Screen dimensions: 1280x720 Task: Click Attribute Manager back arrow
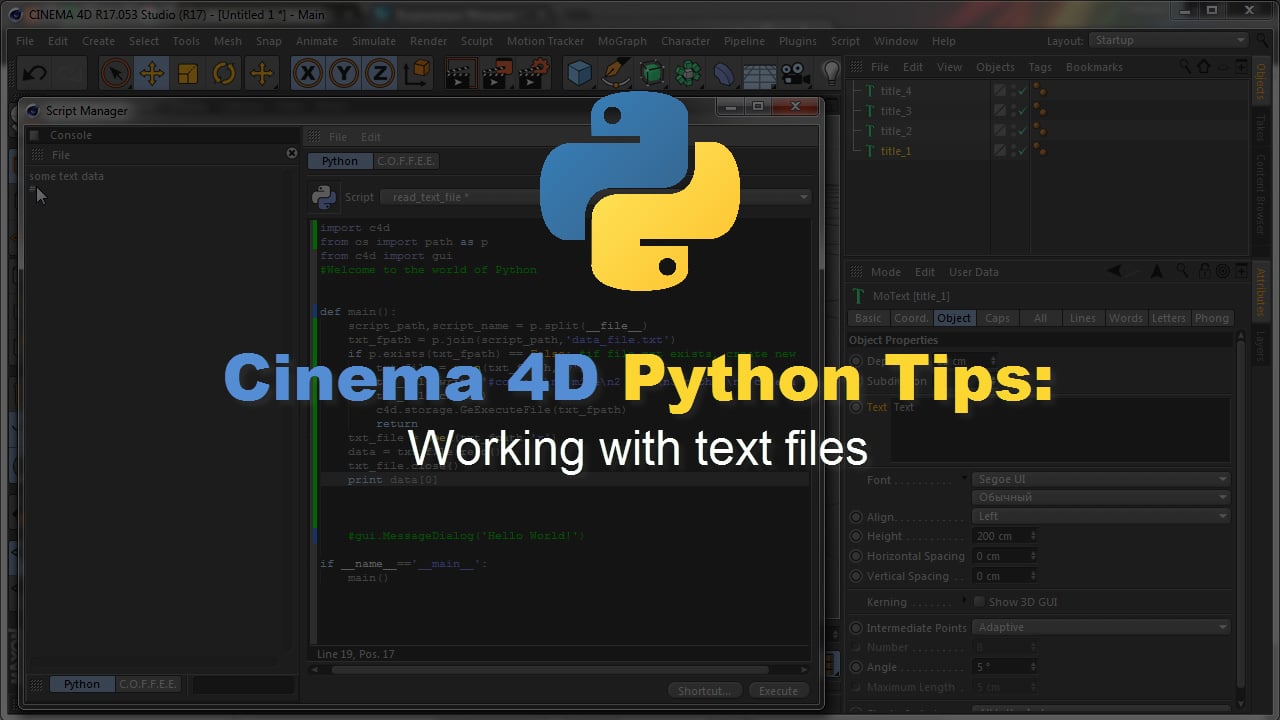click(1115, 271)
